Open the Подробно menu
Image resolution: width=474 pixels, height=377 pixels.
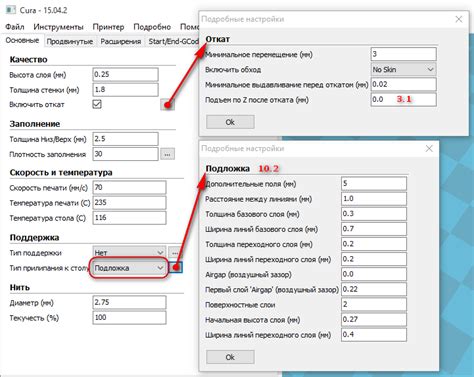pos(152,27)
